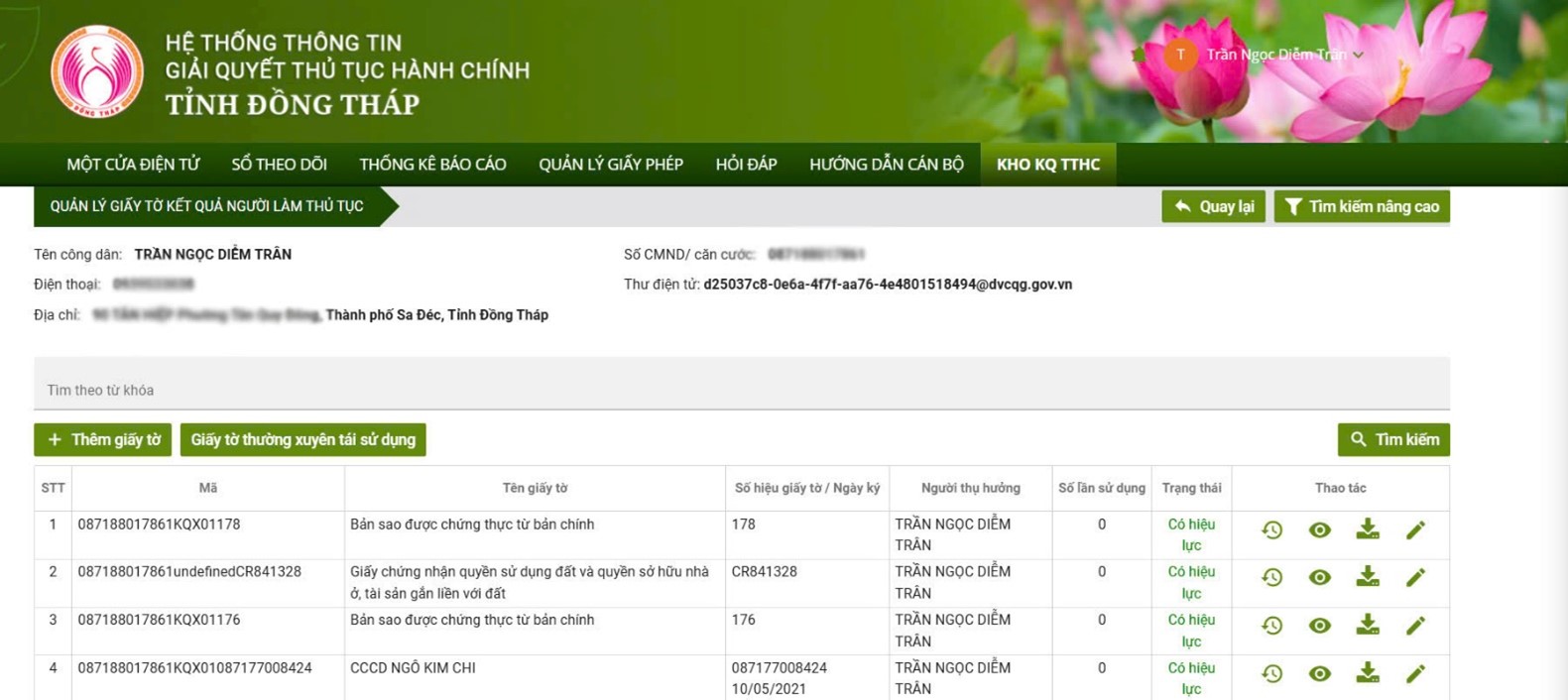The image size is (1568, 700).
Task: Click the Đồng Tháp province logo
Action: pyautogui.click(x=97, y=71)
